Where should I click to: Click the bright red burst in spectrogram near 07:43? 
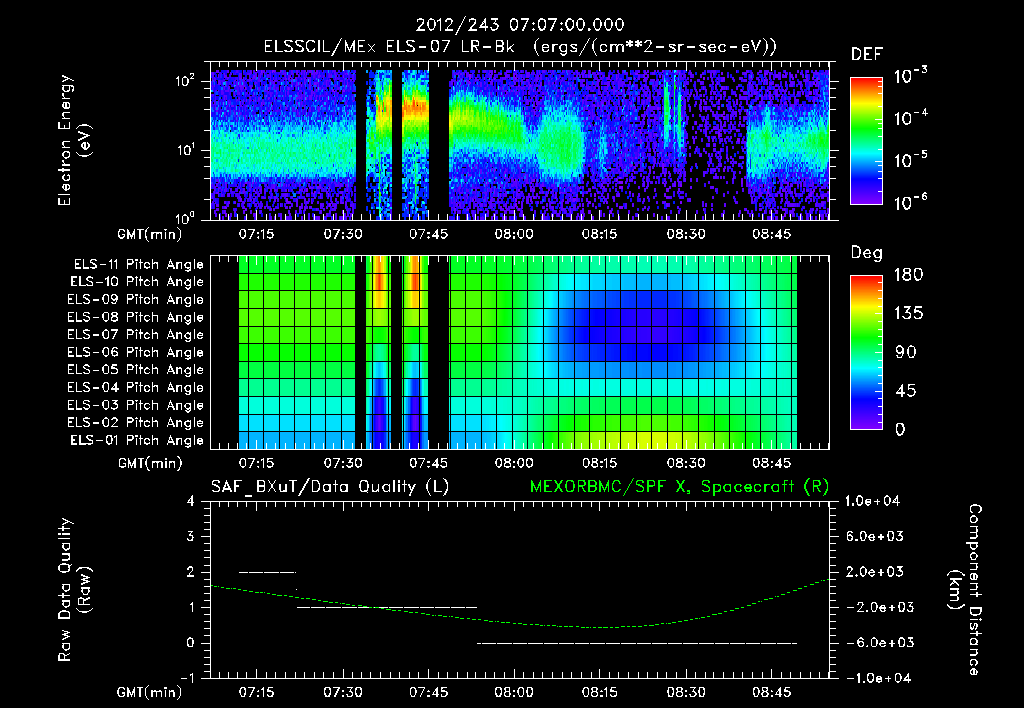[415, 106]
